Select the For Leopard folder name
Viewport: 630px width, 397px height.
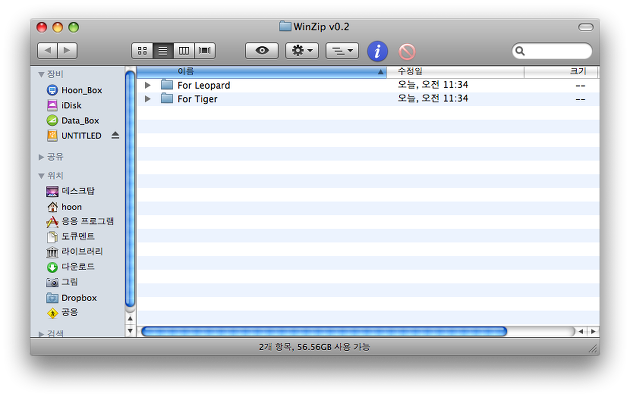(x=204, y=86)
